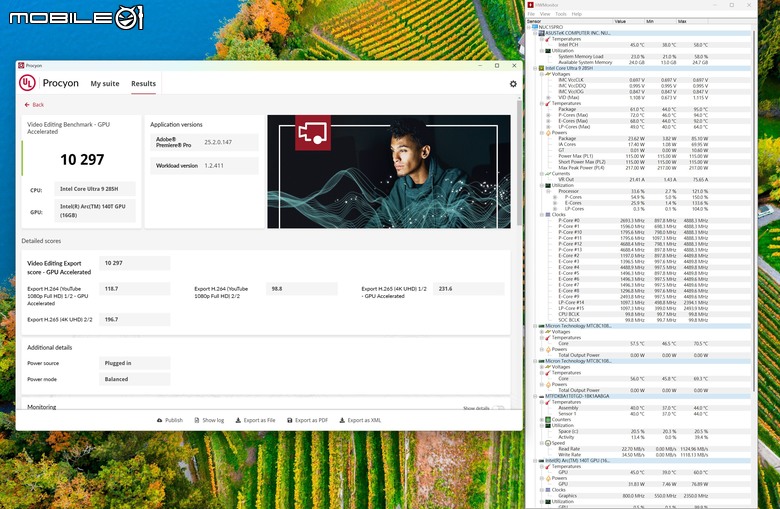Click Utilization icon above System Memory Load
The image size is (780, 509).
coord(548,51)
